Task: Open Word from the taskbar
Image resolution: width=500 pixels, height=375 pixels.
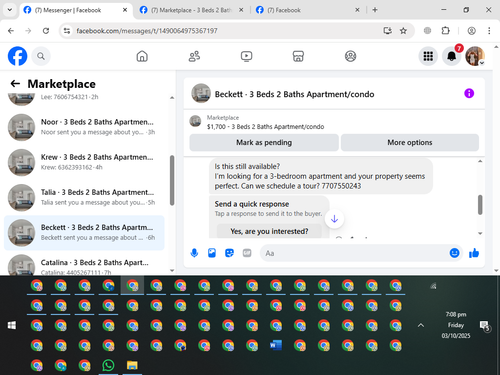Action: [x=276, y=345]
